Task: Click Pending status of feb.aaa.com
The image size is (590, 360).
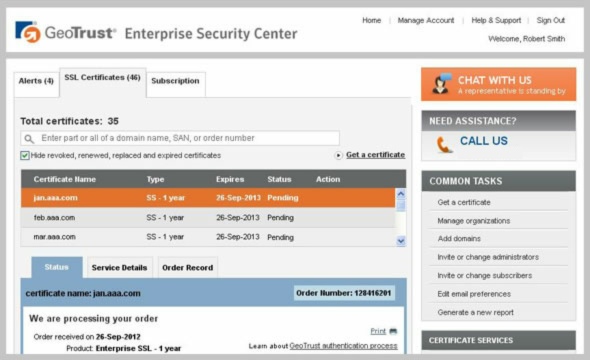Action: coord(280,218)
